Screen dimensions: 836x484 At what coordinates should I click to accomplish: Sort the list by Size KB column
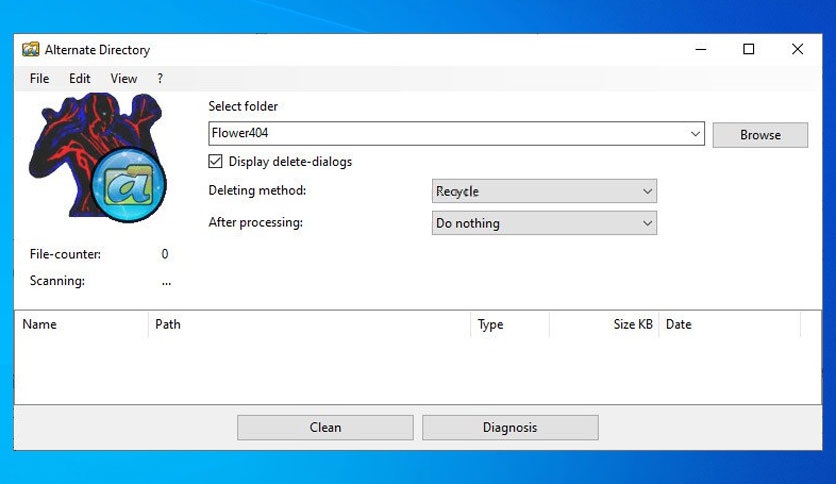604,324
